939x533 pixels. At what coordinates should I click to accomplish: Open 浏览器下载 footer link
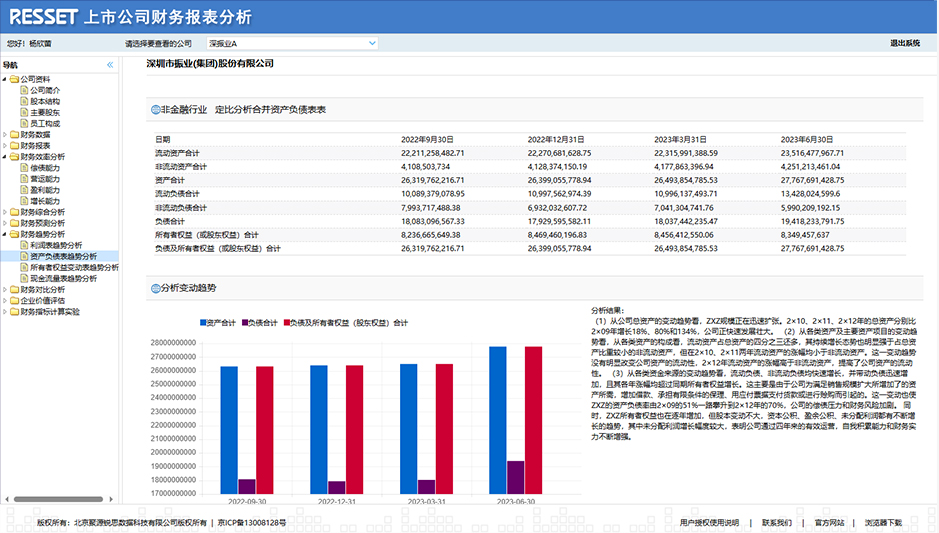point(883,523)
